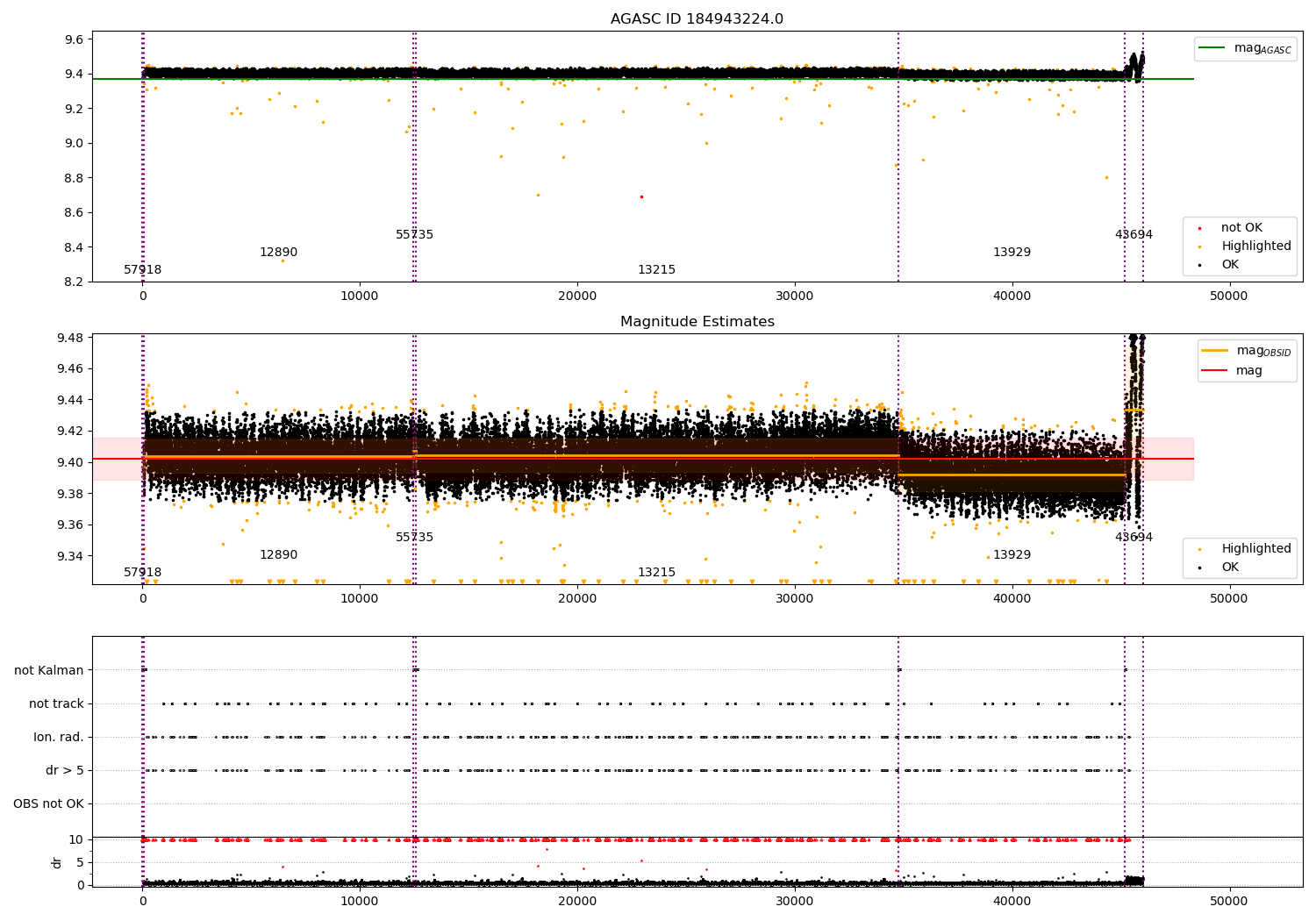The image size is (1316, 921).
Task: Click the red 'not OK' point near 8.7 magnitude
Action: tap(641, 196)
